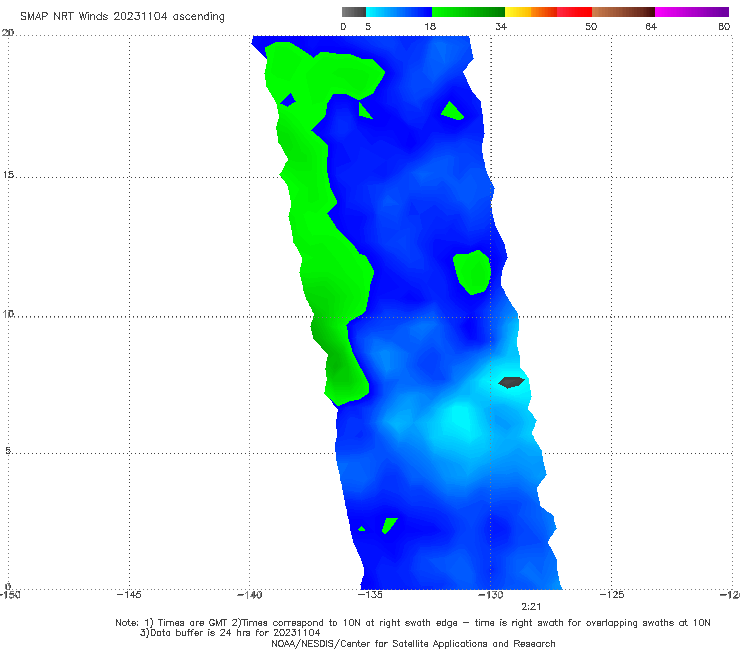Click the longitude axis label '-145'
This screenshot has height=650, width=740.
(x=129, y=594)
